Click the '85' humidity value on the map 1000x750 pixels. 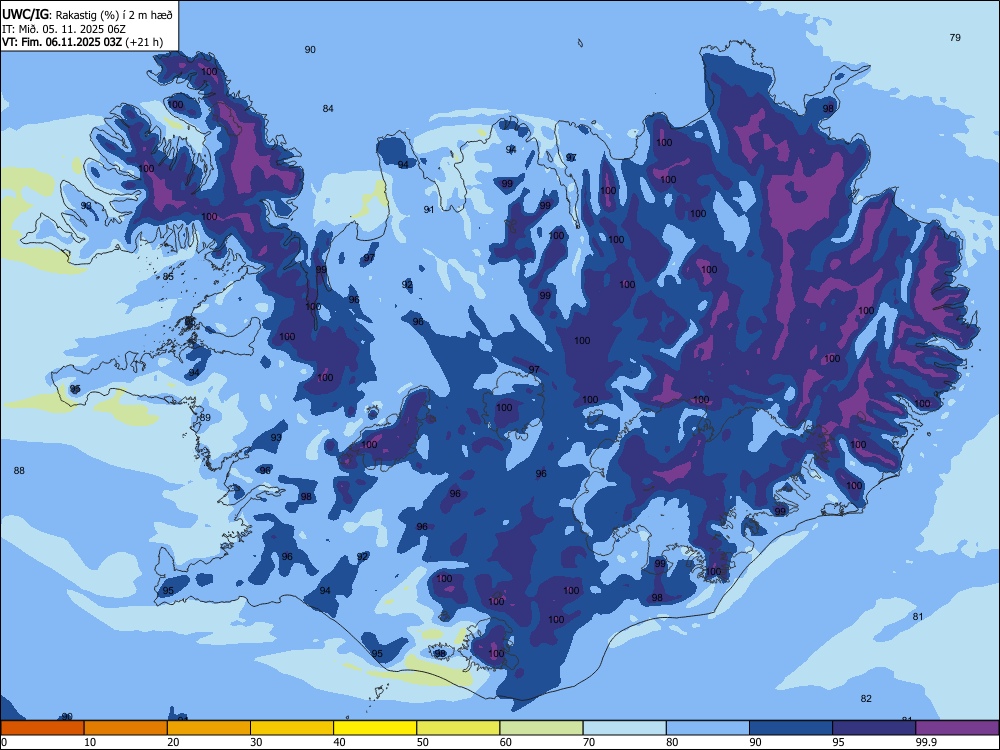tap(168, 276)
